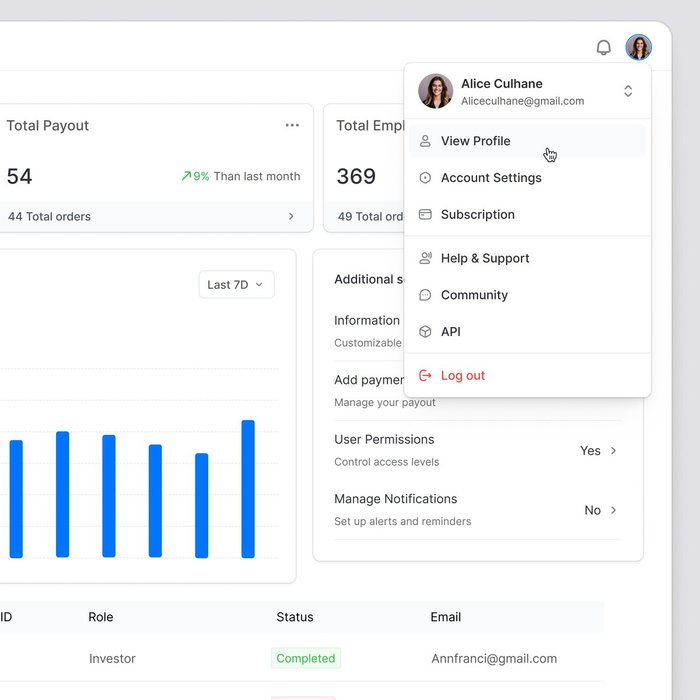Open the account switcher chevrons beside Alice Culhane
700x700 pixels.
[x=628, y=91]
